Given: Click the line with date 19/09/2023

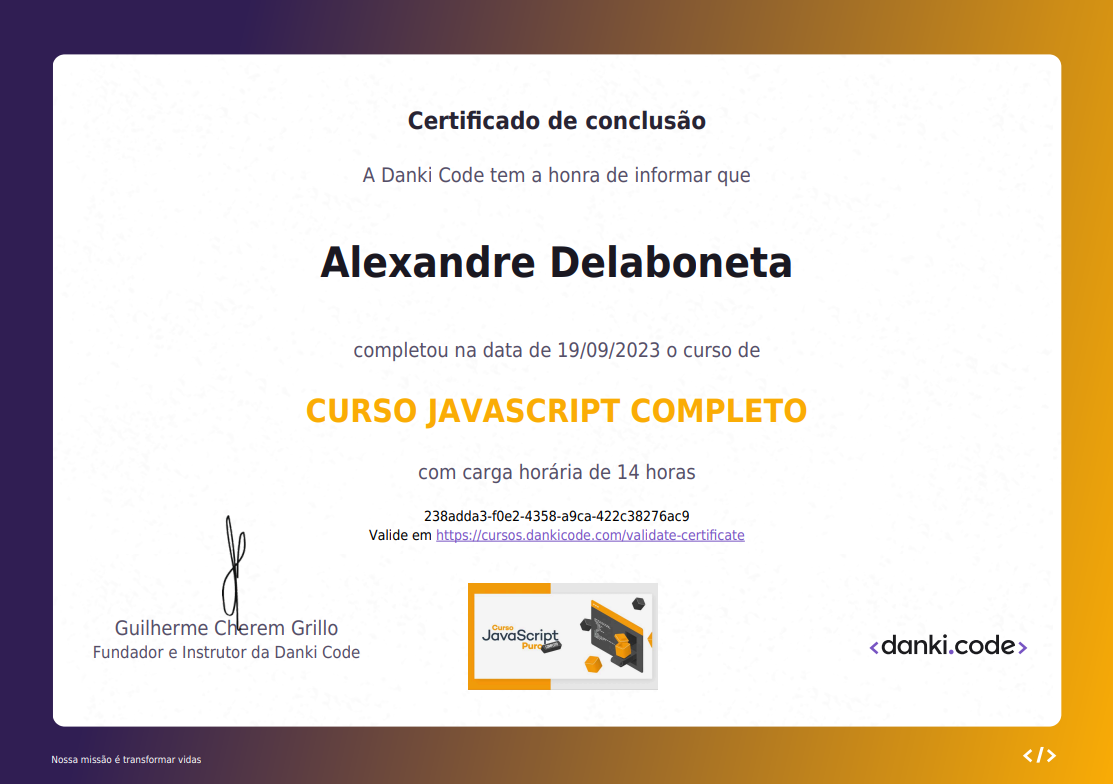Looking at the screenshot, I should coord(556,350).
